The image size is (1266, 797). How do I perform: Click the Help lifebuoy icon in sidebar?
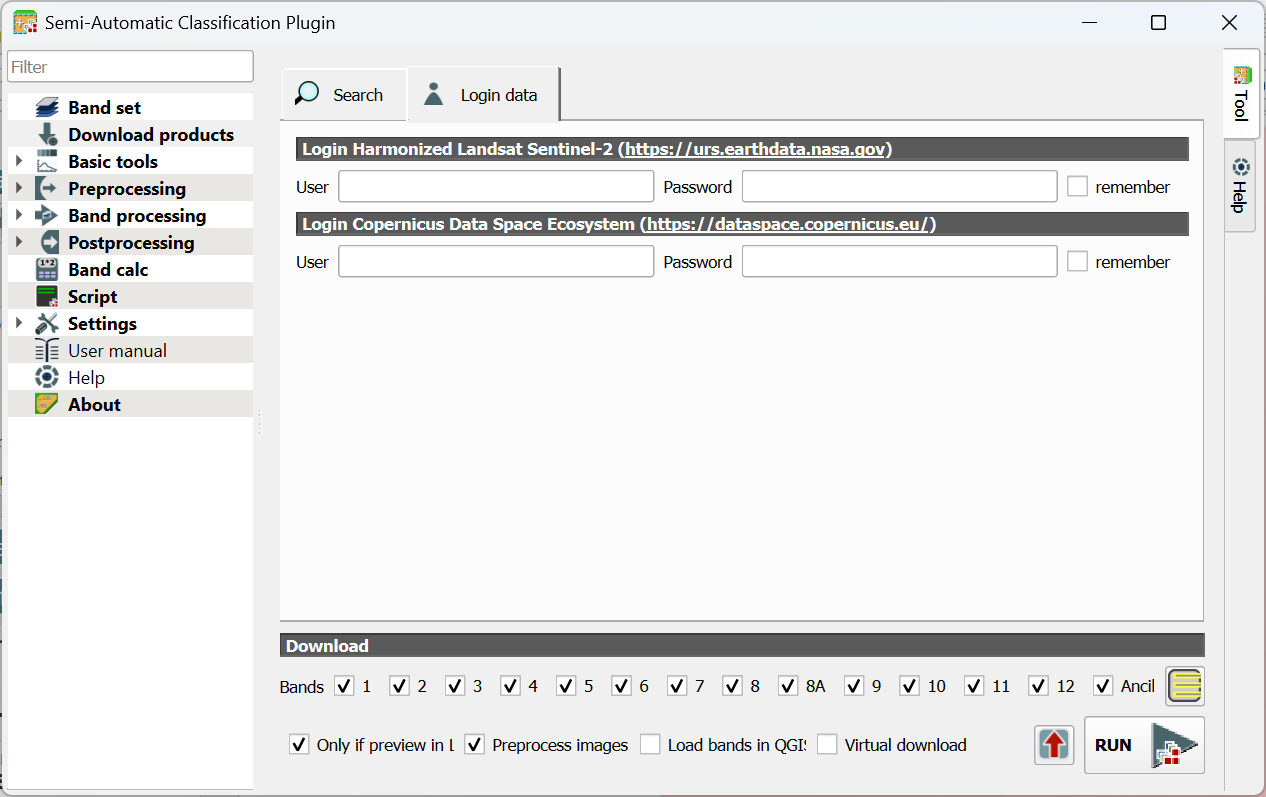[x=47, y=377]
